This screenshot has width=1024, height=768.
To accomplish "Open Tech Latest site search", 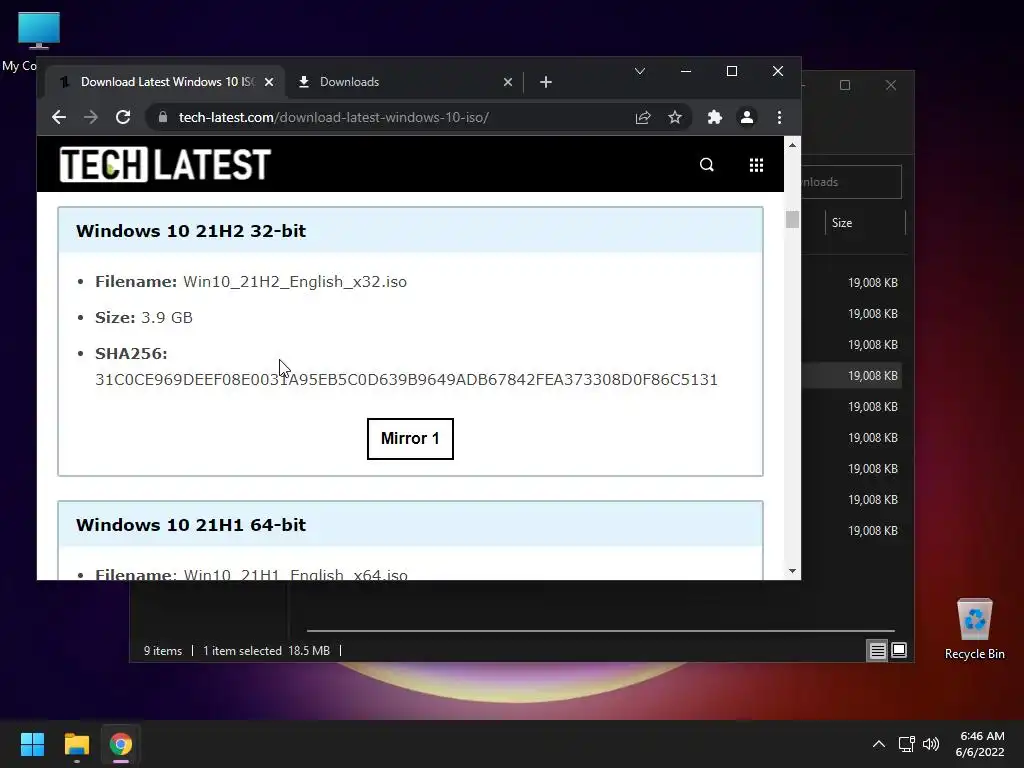I will pyautogui.click(x=707, y=165).
